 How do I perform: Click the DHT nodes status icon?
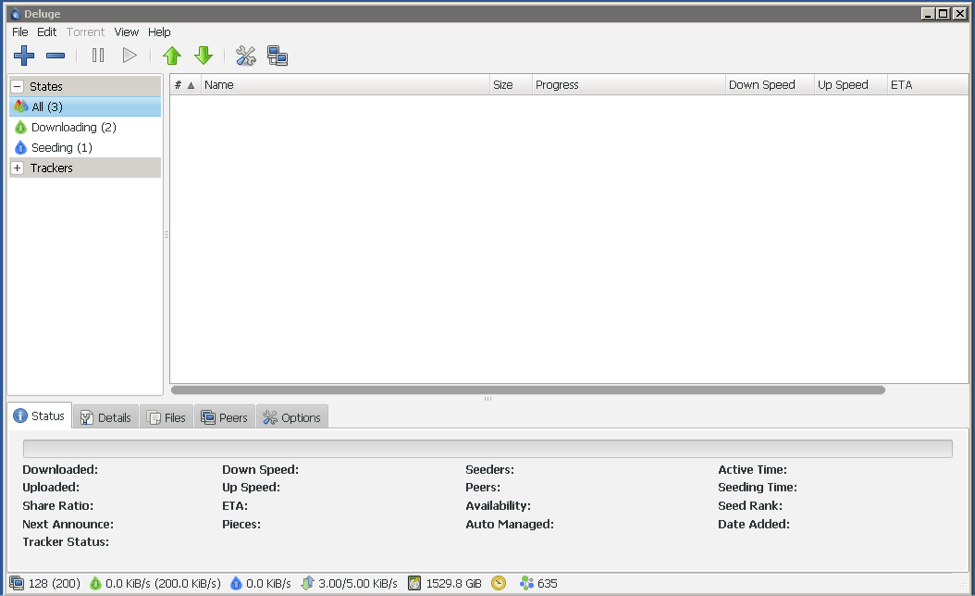coord(527,584)
